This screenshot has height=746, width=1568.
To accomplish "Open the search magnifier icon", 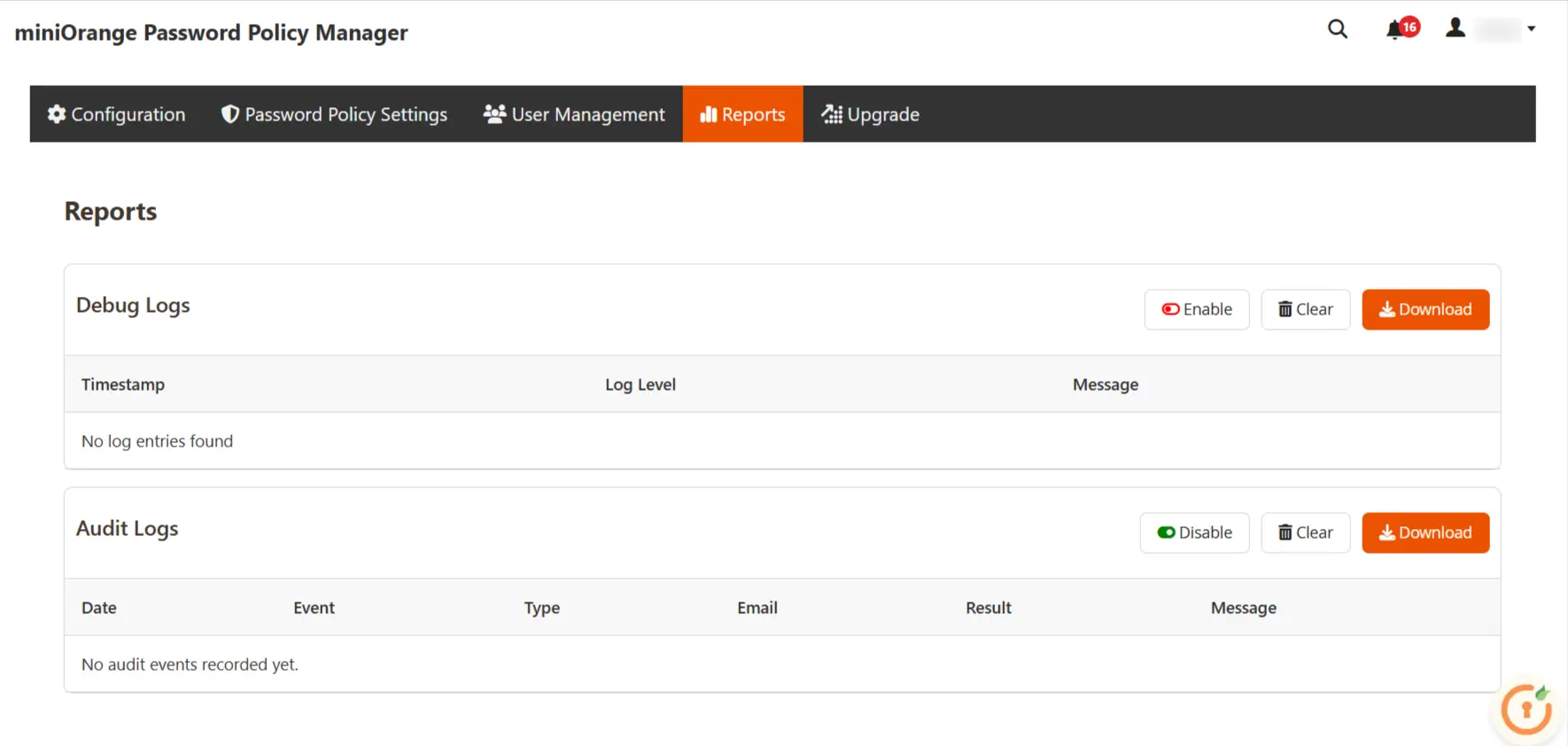I will click(1338, 29).
